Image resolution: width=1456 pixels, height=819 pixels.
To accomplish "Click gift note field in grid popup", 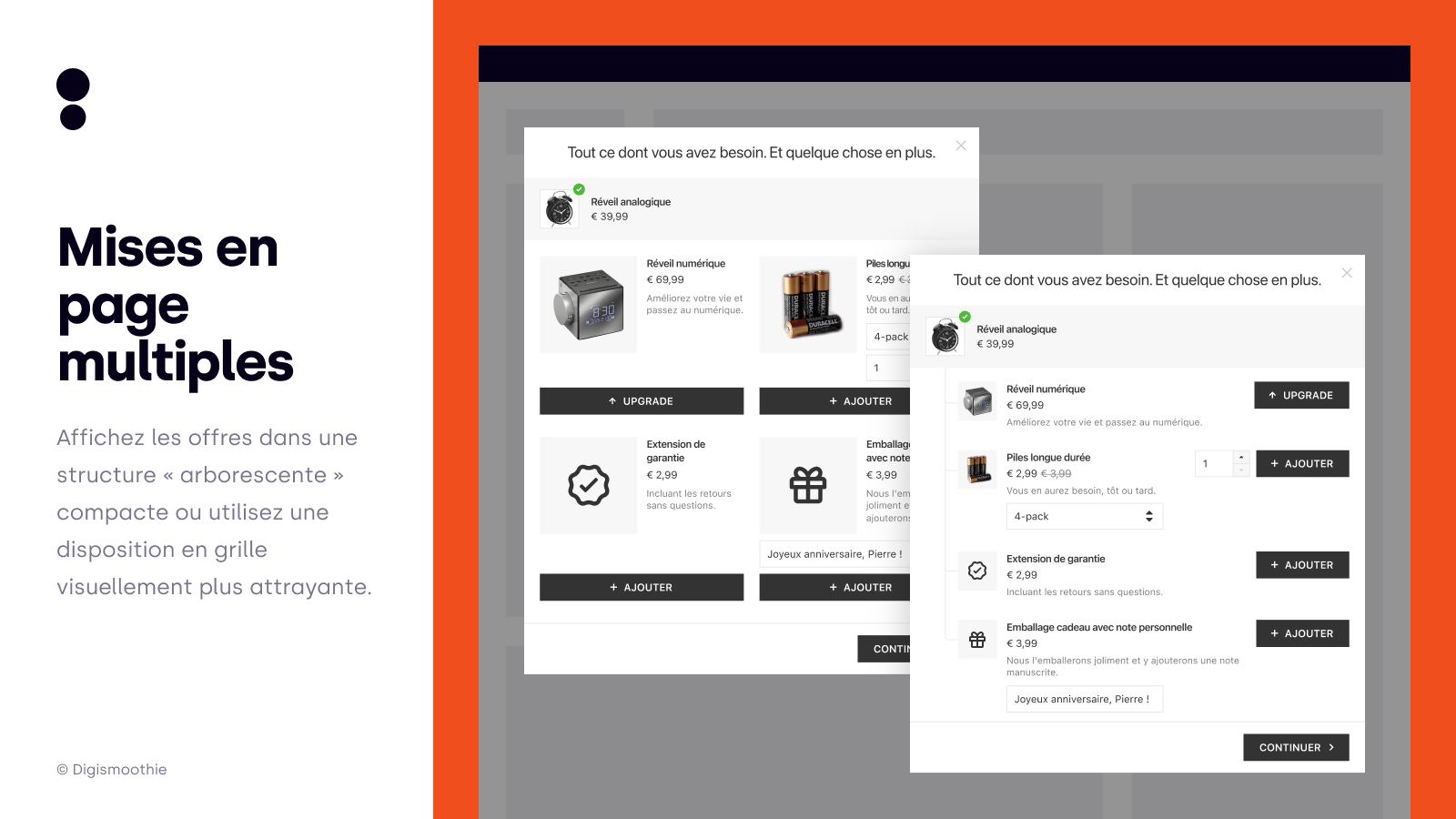I will (835, 554).
